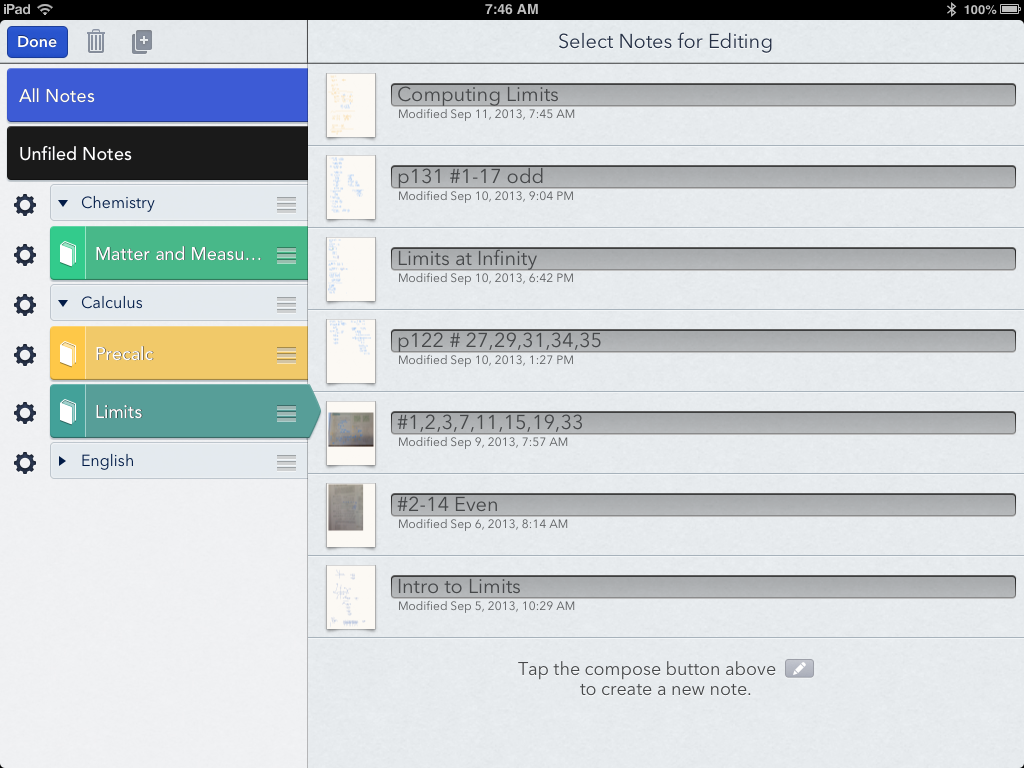Collapse the Calculus divider
Viewport: 1024px width, 768px height.
[63, 303]
